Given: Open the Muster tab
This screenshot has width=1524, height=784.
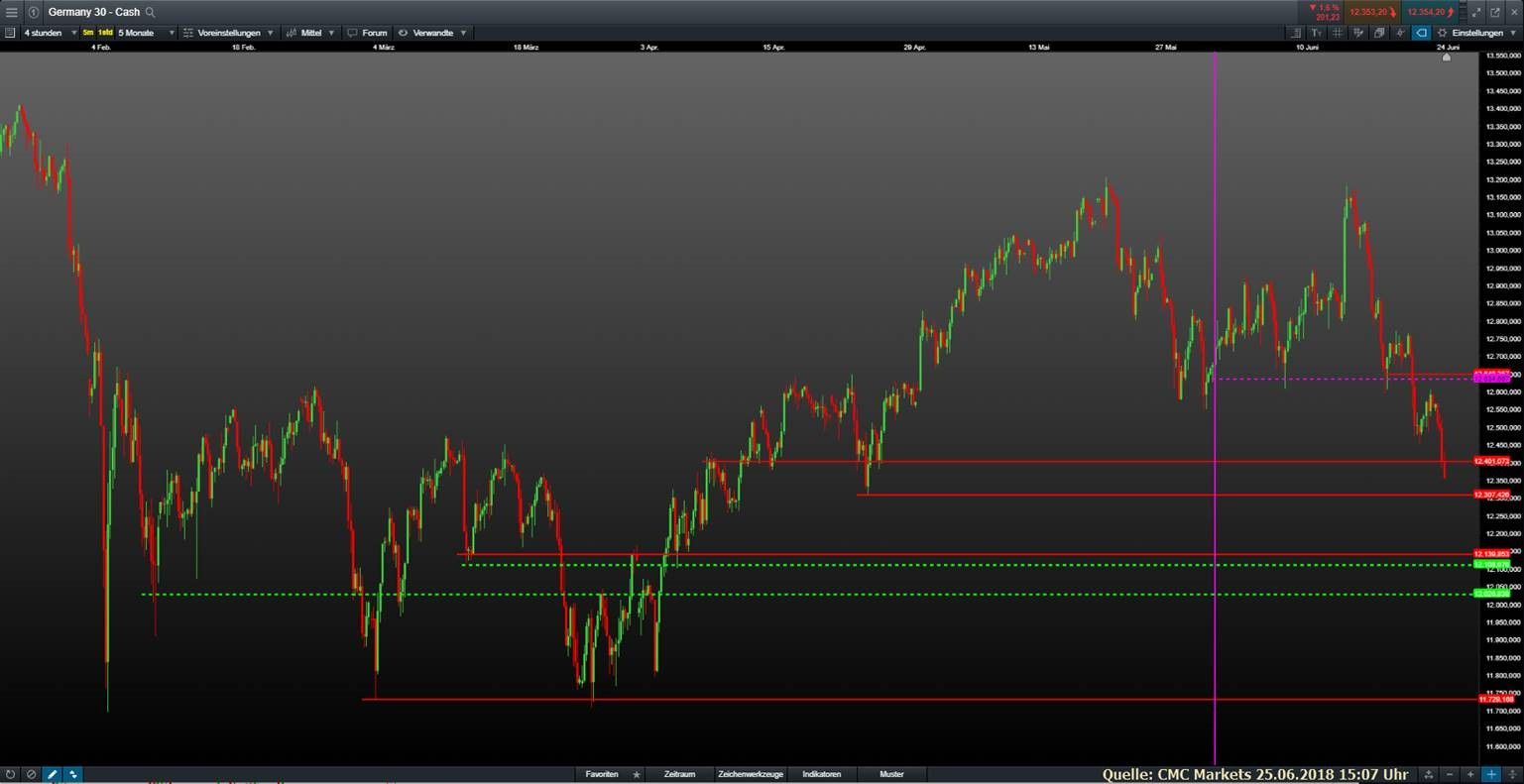Looking at the screenshot, I should point(891,774).
